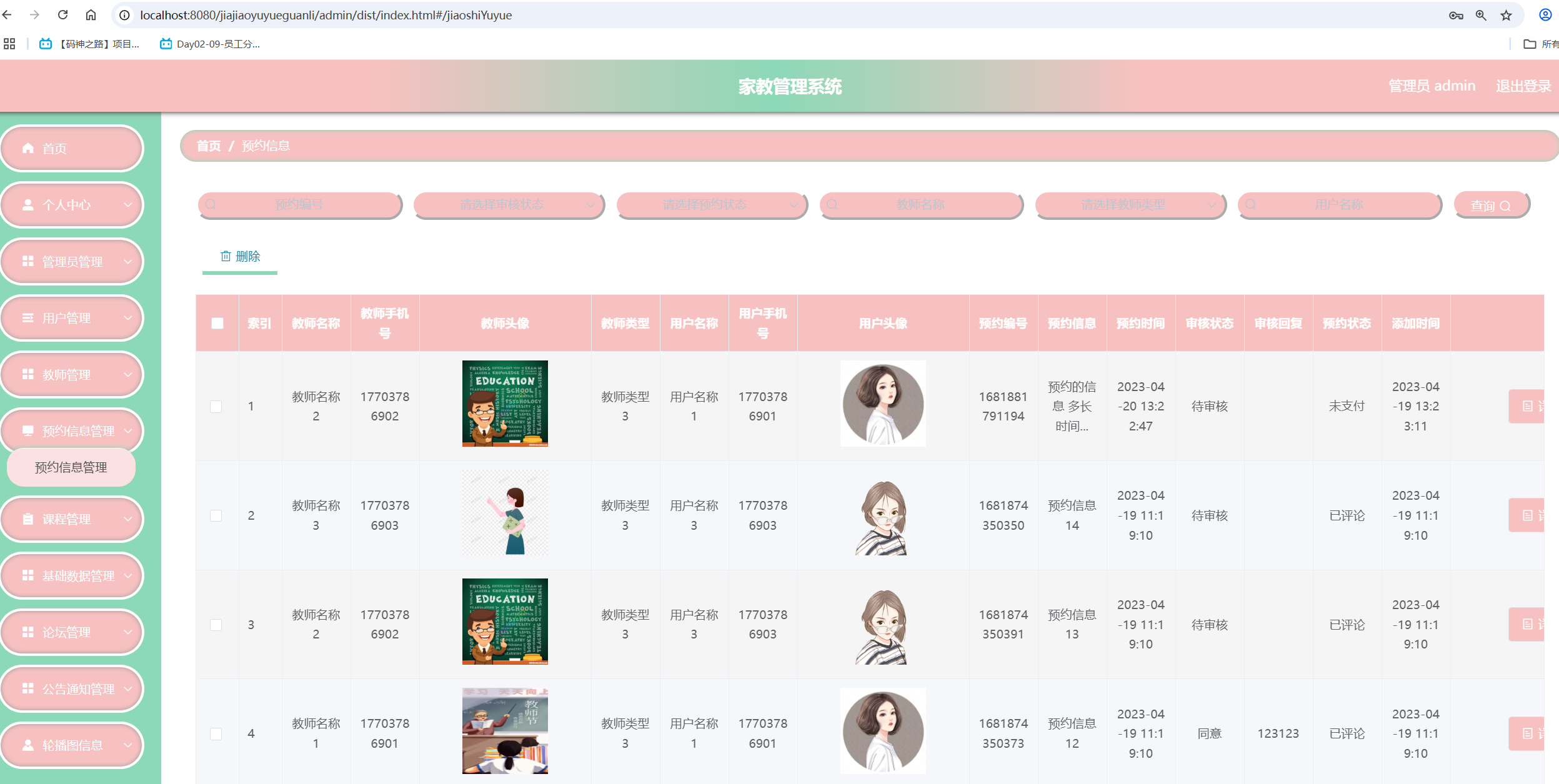The image size is (1559, 784).
Task: Check the checkbox for row index 4
Action: pos(216,733)
